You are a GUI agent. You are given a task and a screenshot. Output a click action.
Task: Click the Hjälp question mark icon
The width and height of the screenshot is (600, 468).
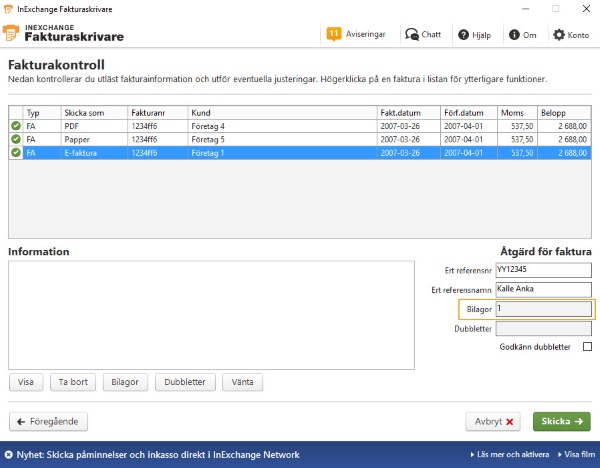[x=463, y=35]
